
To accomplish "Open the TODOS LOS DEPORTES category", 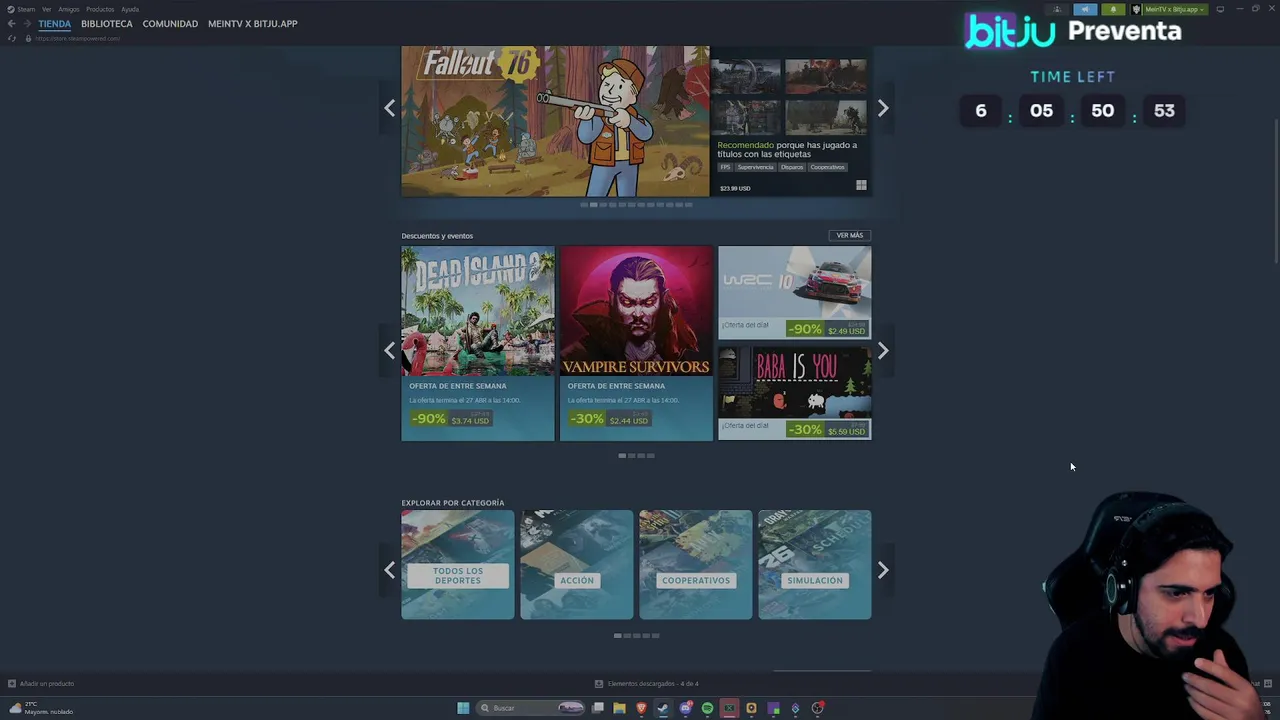I will point(458,565).
